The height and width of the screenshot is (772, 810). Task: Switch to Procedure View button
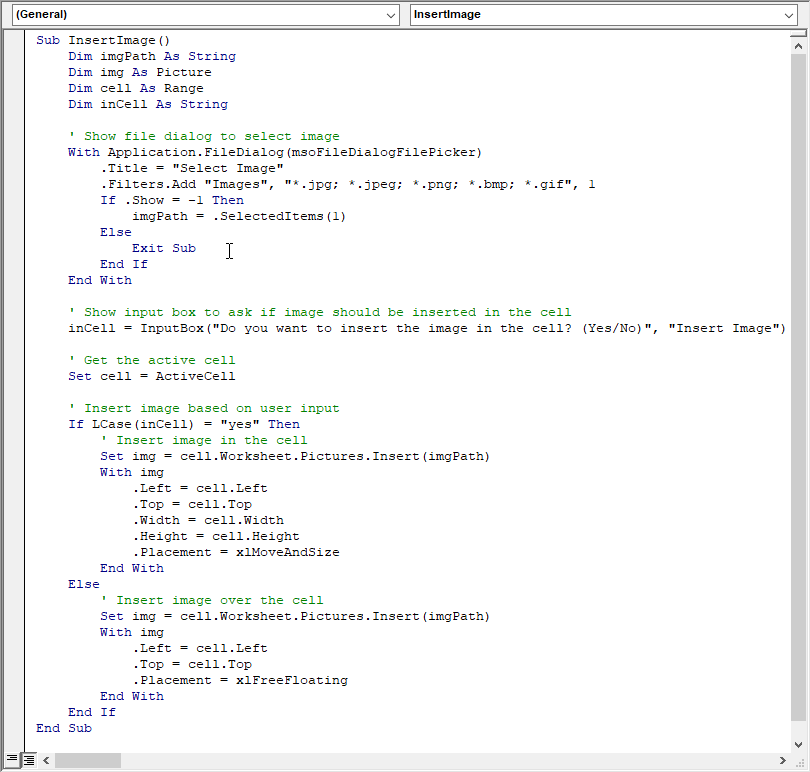click(11, 760)
